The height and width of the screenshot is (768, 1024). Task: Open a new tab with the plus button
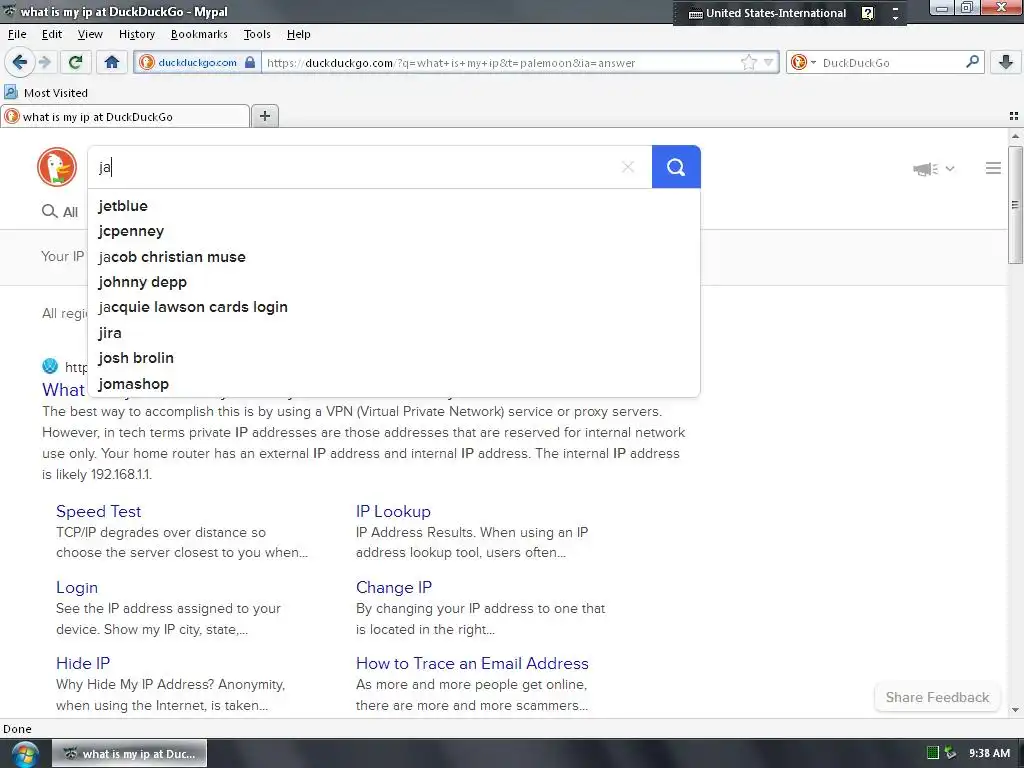click(264, 116)
